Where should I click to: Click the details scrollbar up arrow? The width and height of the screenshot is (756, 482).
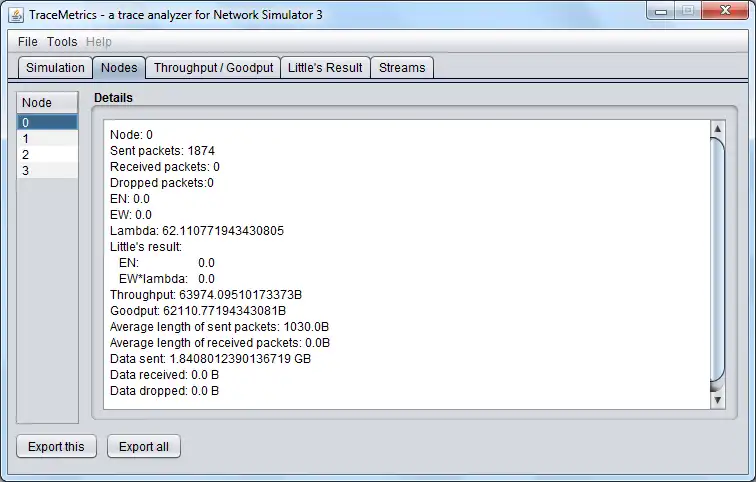coord(717,129)
